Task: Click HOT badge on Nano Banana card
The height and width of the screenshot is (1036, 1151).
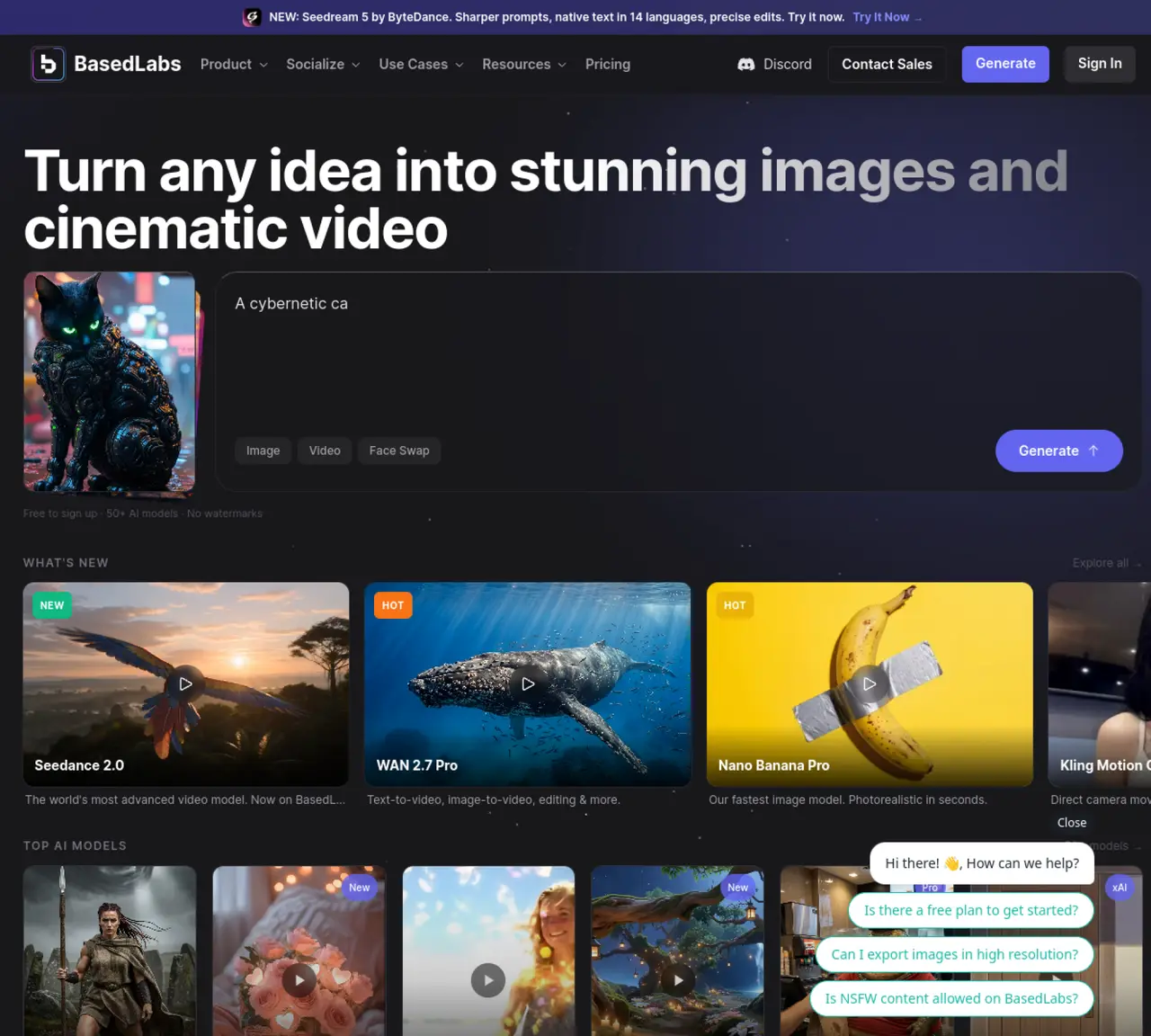Action: (x=735, y=605)
